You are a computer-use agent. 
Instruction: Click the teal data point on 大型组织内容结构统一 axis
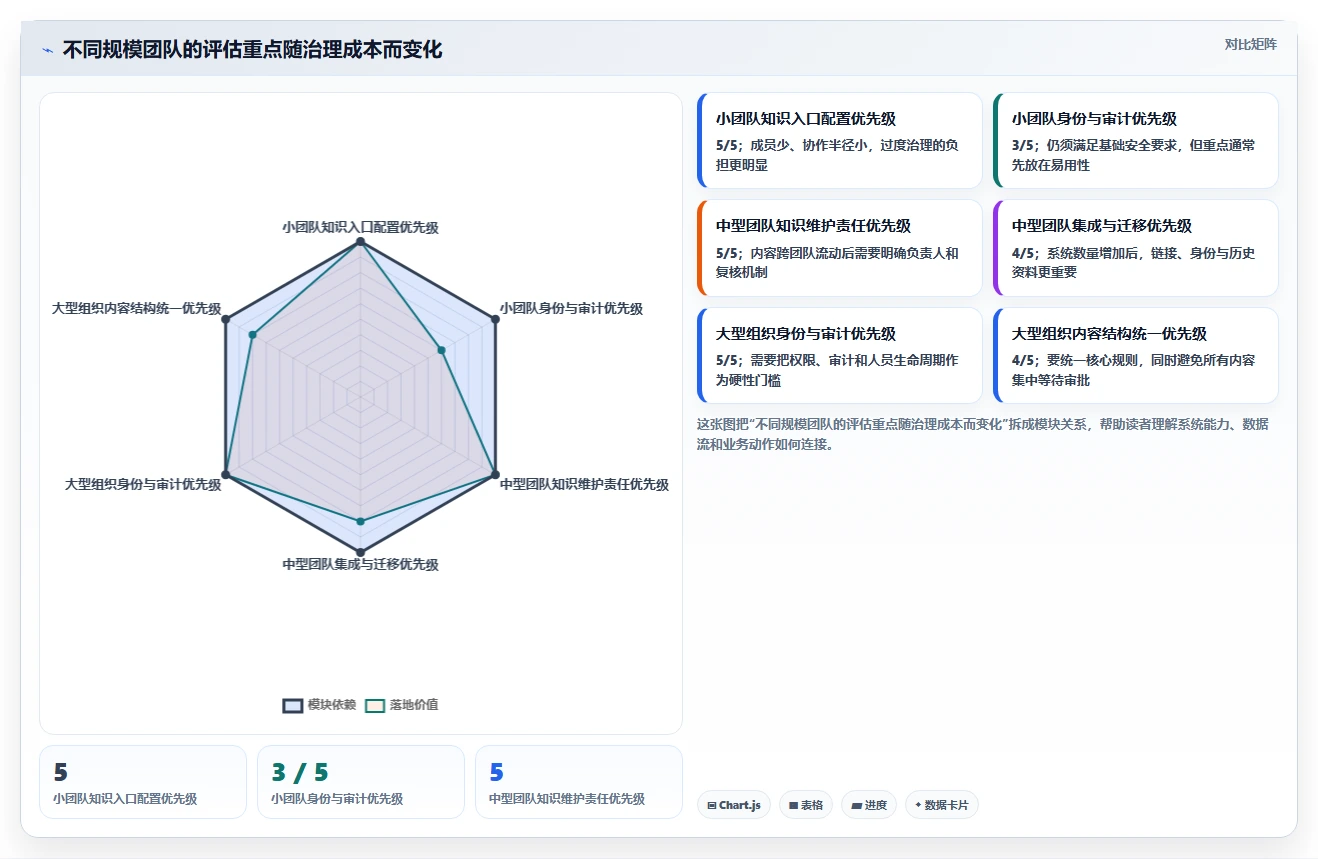pyautogui.click(x=253, y=335)
